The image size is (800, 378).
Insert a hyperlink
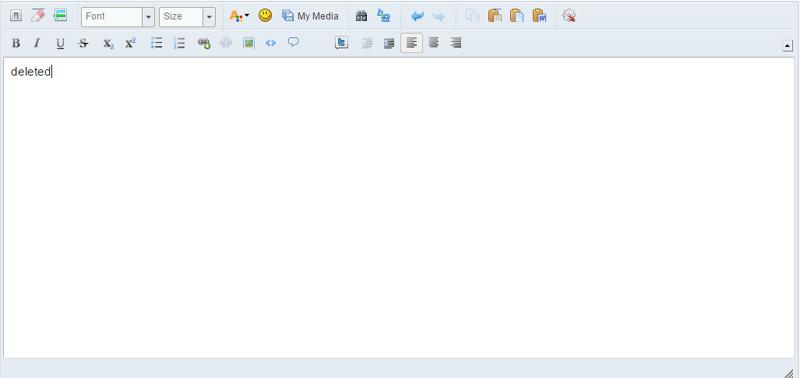204,43
